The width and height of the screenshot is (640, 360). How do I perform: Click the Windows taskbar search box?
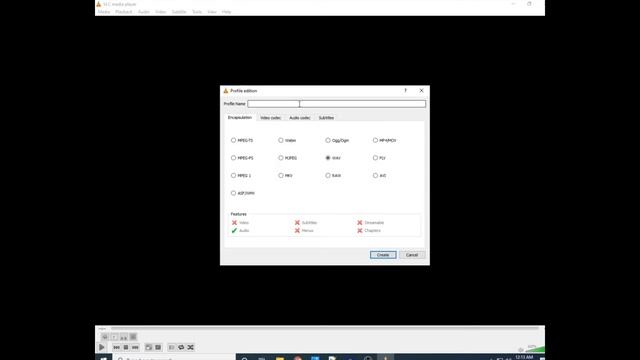(x=174, y=358)
